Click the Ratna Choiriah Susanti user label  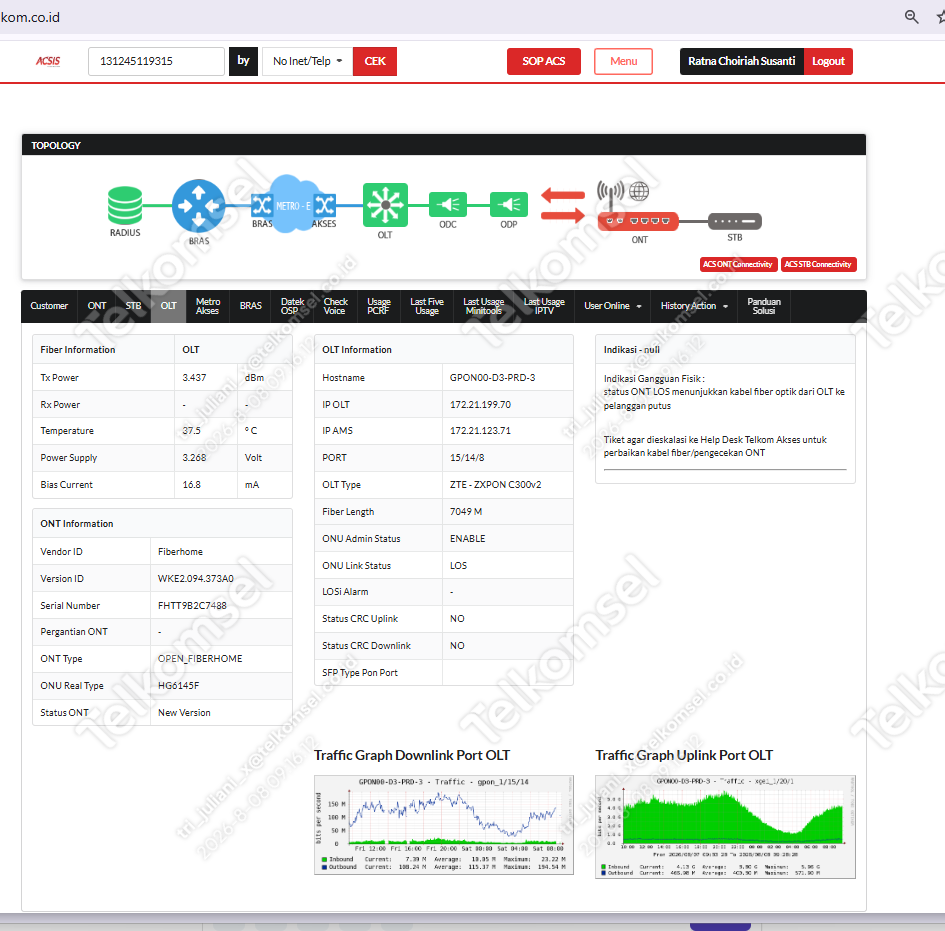coord(742,61)
